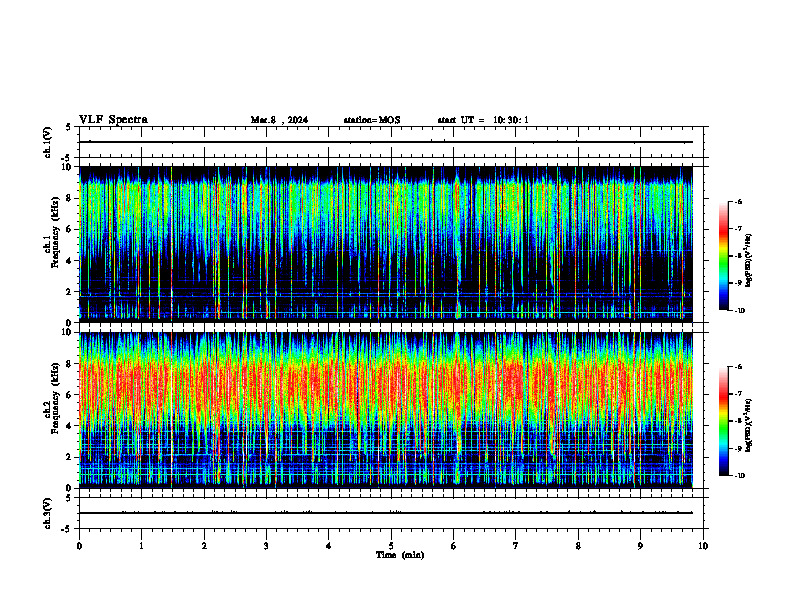This screenshot has width=792, height=612.
Task: Click the "VLF Spectra" plot title
Action: click(113, 120)
